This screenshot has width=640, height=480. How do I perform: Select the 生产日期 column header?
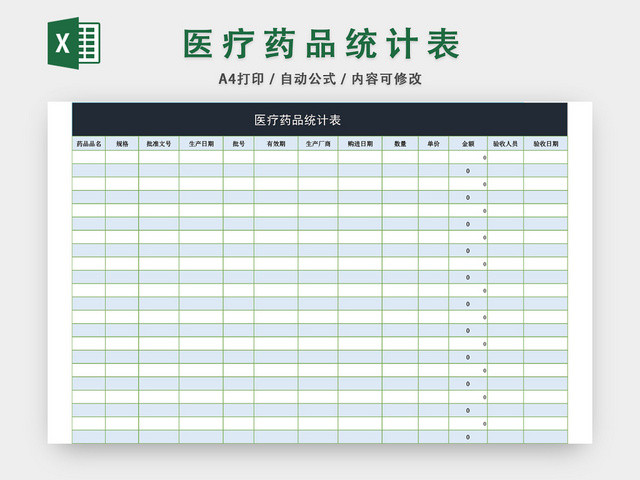(201, 144)
